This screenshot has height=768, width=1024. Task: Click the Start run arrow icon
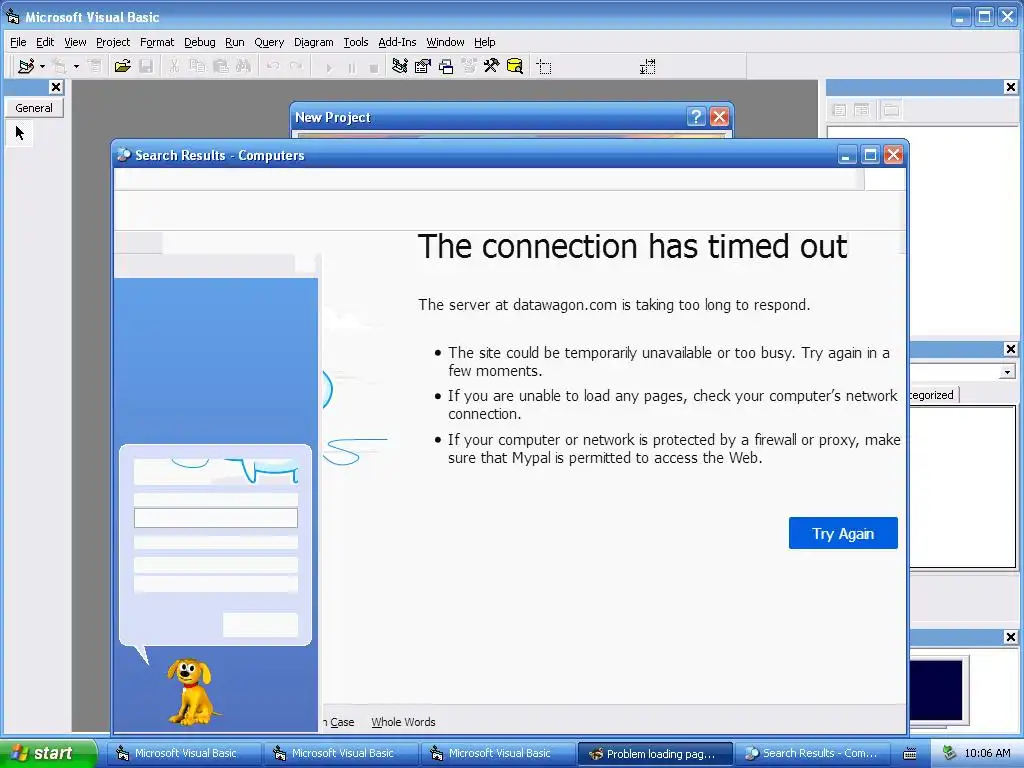(x=328, y=67)
